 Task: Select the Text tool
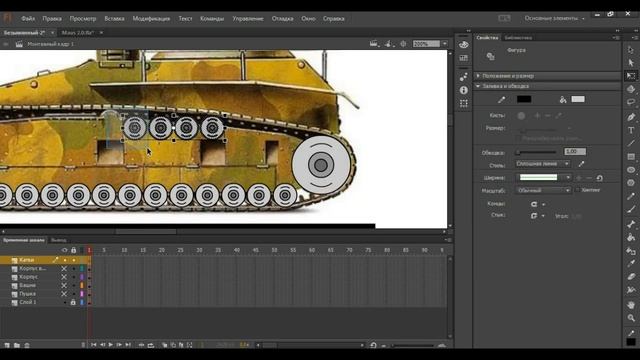pyautogui.click(x=631, y=130)
